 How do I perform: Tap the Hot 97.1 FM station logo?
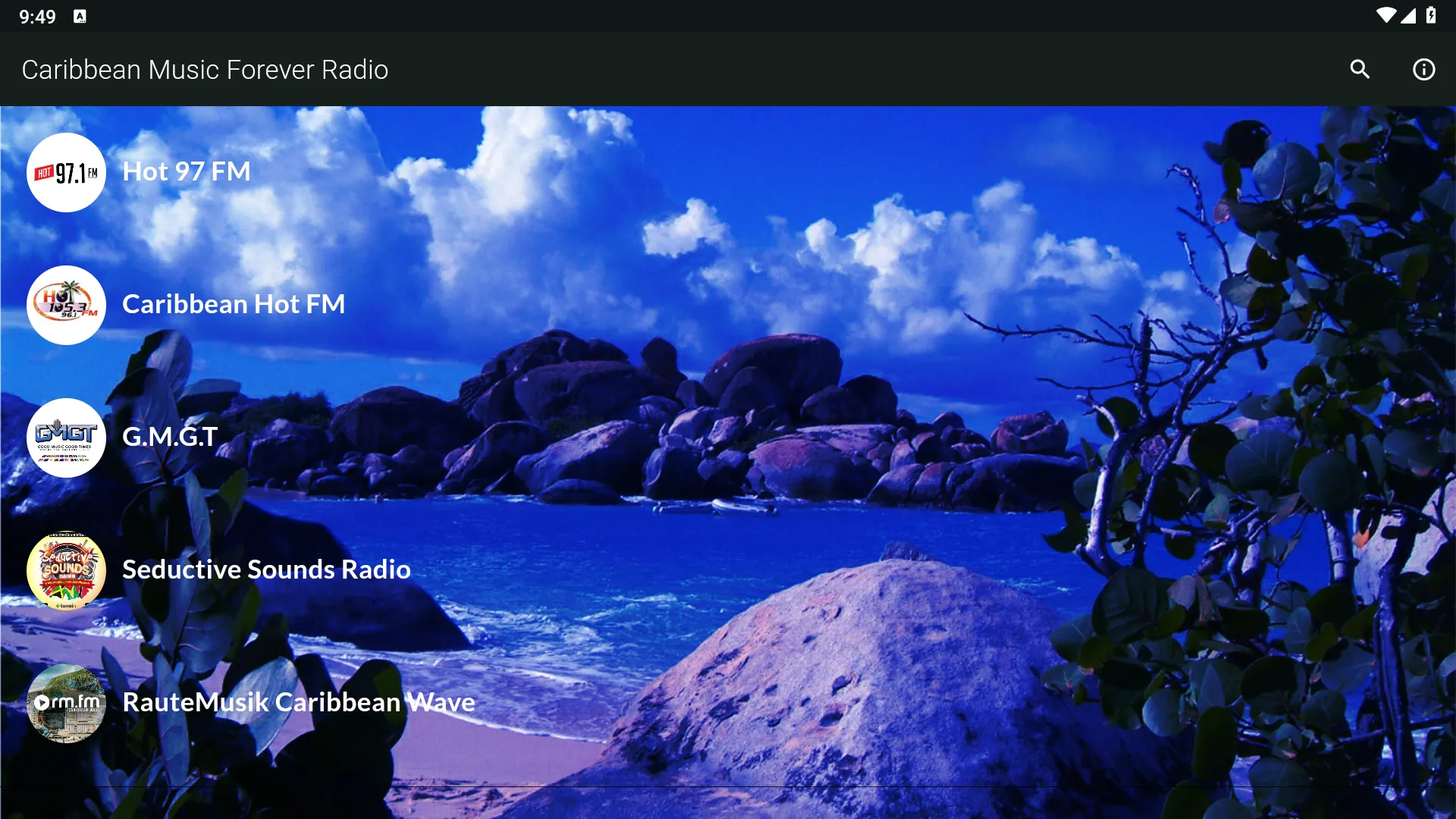[66, 172]
